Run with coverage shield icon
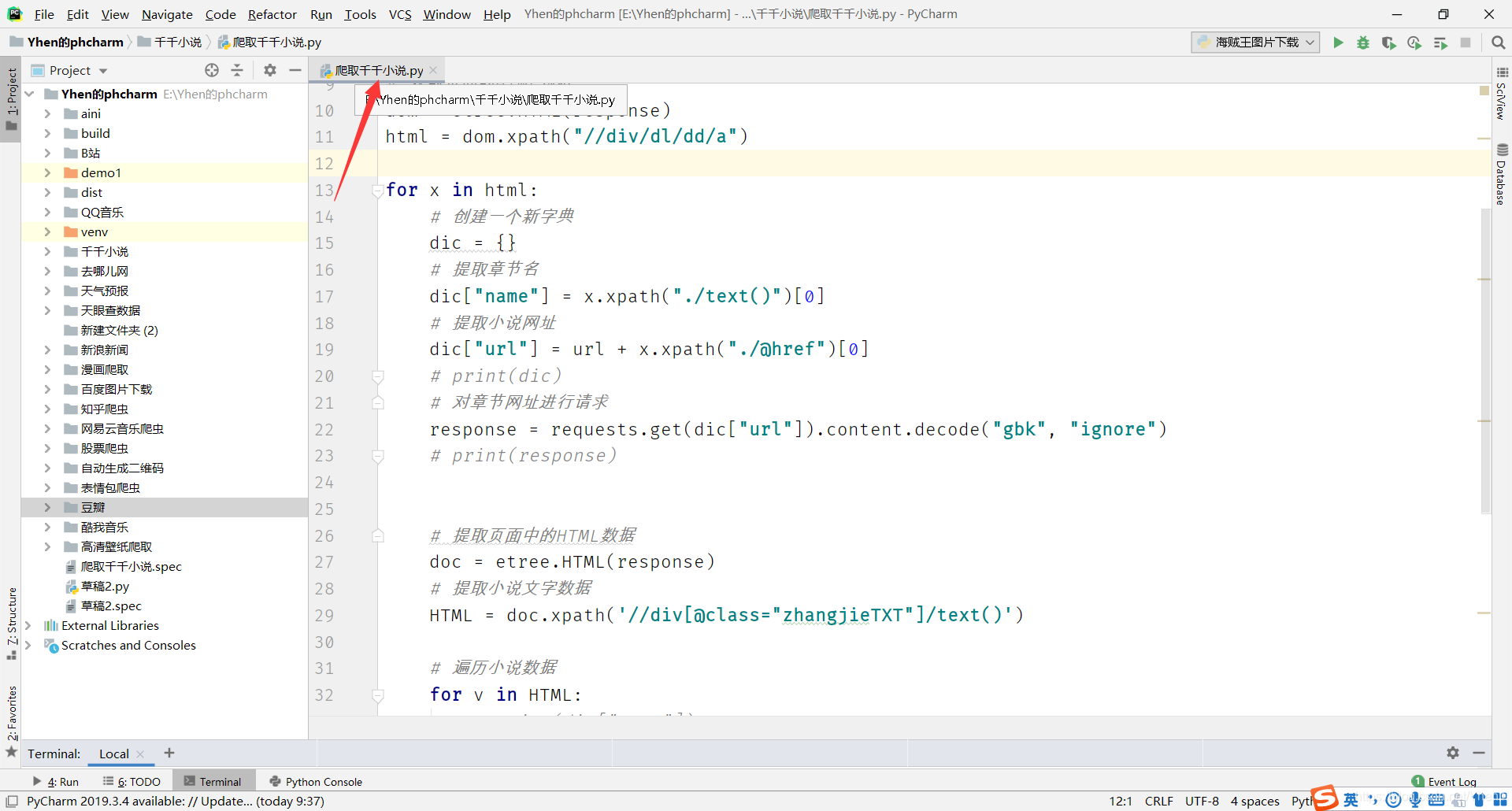Screen dimensions: 1512x811 click(1388, 43)
